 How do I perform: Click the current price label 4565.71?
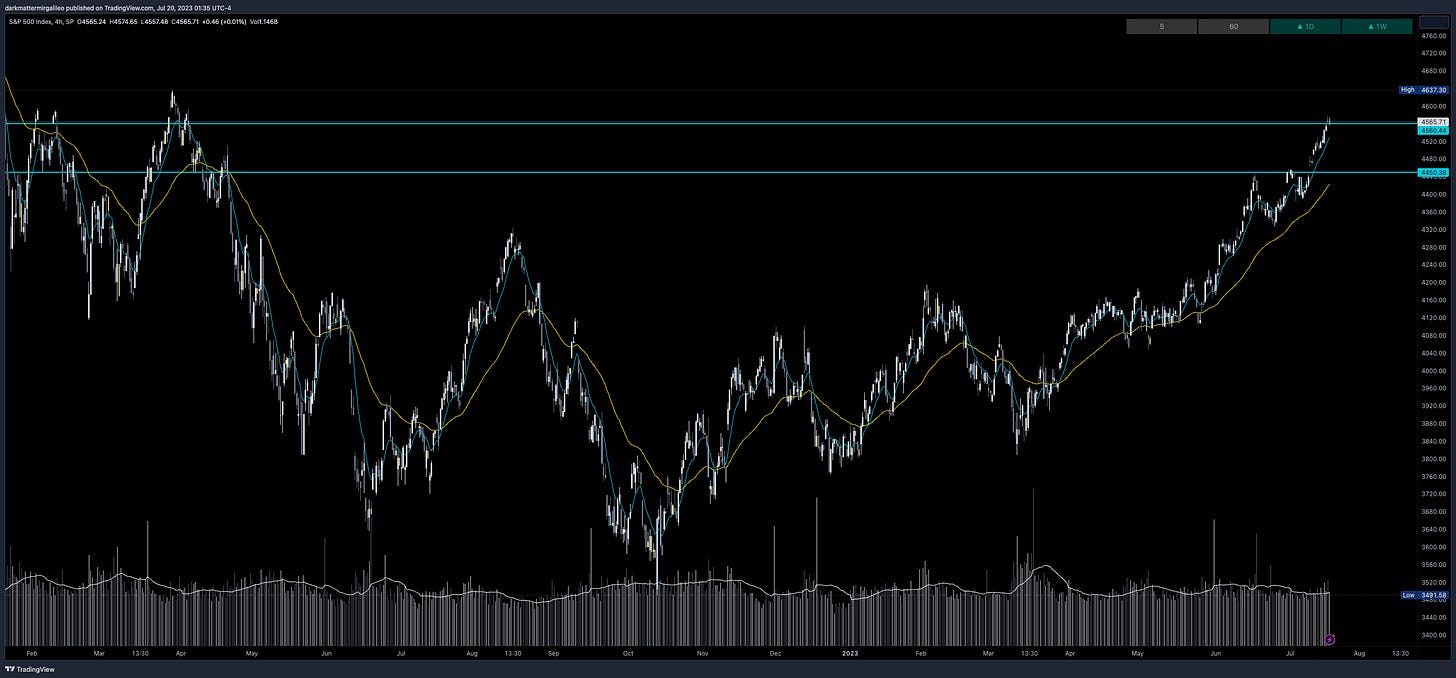(1431, 122)
